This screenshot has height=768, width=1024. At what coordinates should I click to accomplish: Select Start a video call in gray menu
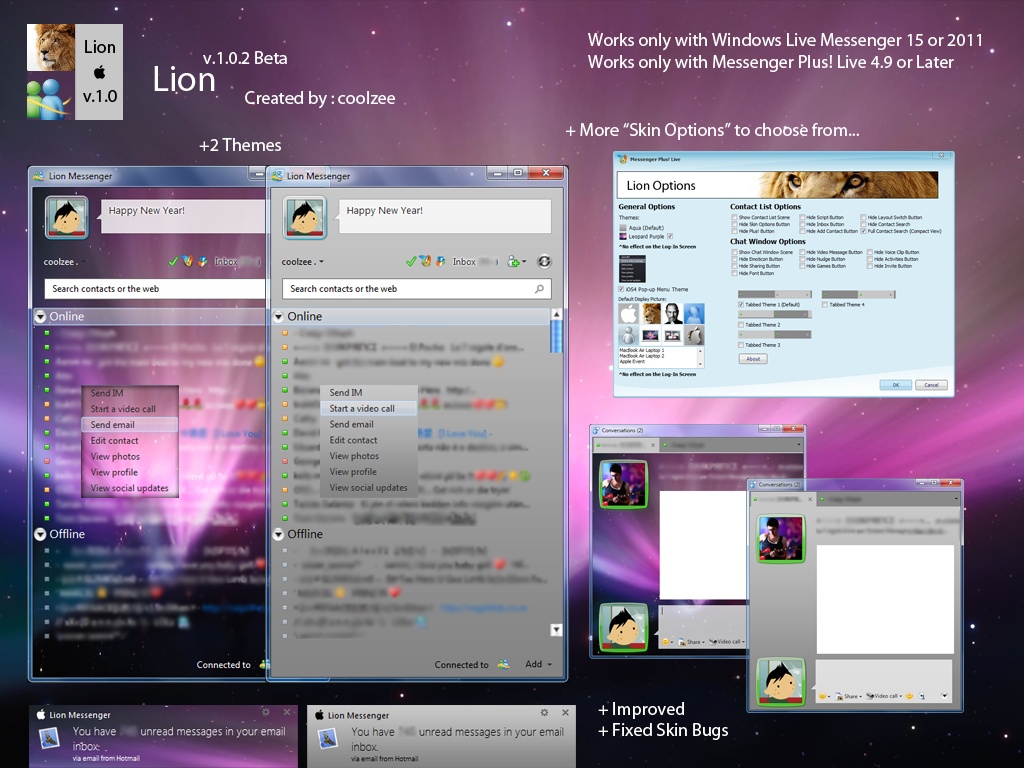(x=369, y=408)
